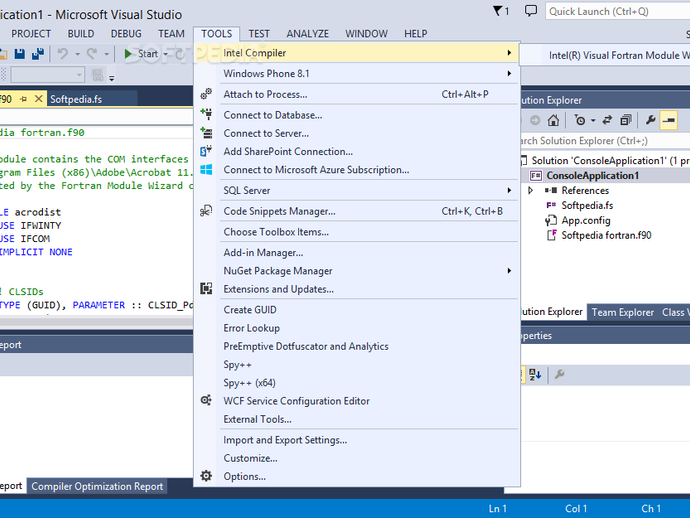
Task: Click the Alphabetical sort icon in Properties
Action: pyautogui.click(x=535, y=375)
